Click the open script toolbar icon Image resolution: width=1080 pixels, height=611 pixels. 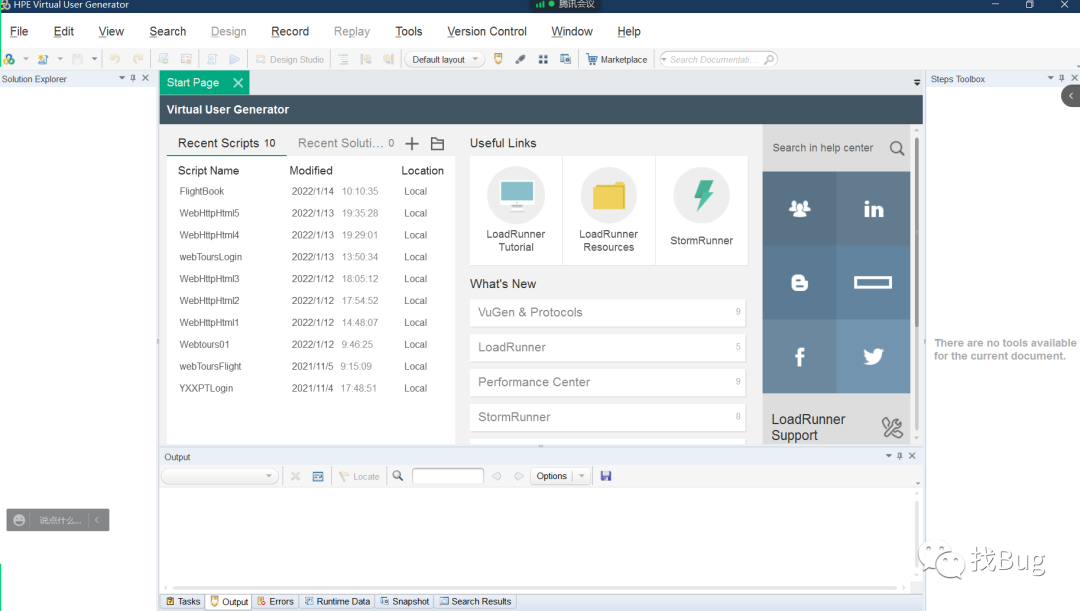pos(43,59)
